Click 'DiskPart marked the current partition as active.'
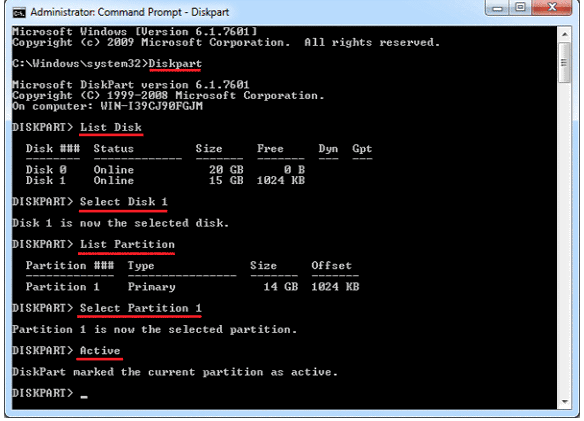Screen dimensions: 584x421 click(x=175, y=372)
